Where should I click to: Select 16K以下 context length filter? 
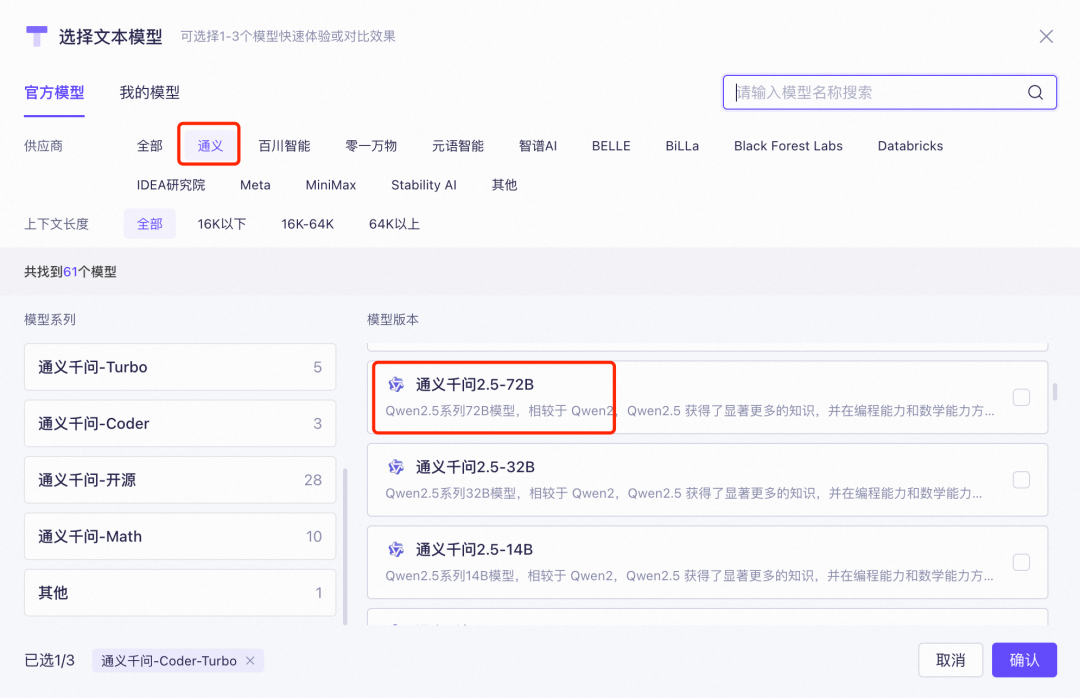pyautogui.click(x=222, y=224)
